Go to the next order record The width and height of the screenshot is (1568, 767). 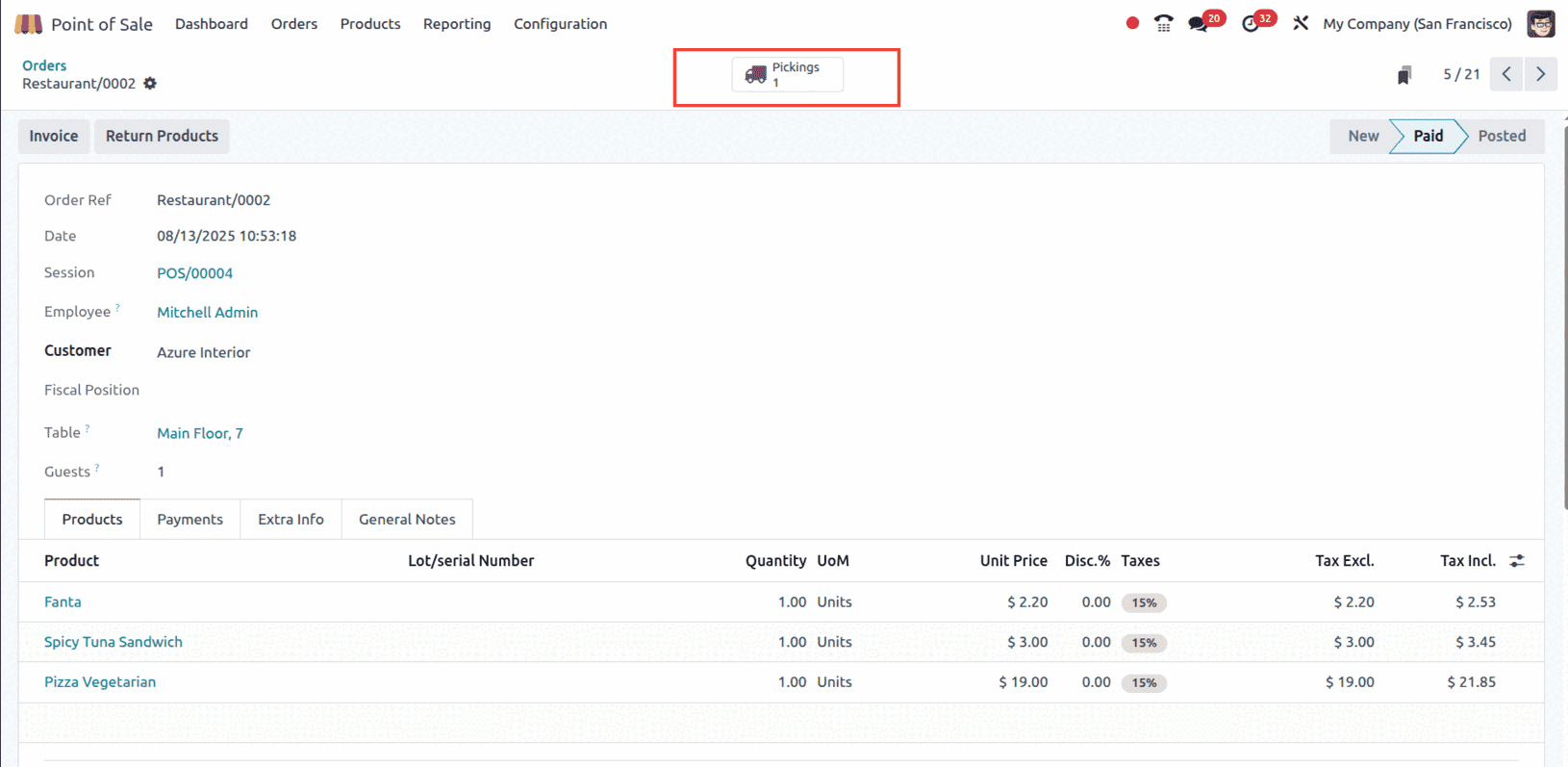pyautogui.click(x=1541, y=74)
